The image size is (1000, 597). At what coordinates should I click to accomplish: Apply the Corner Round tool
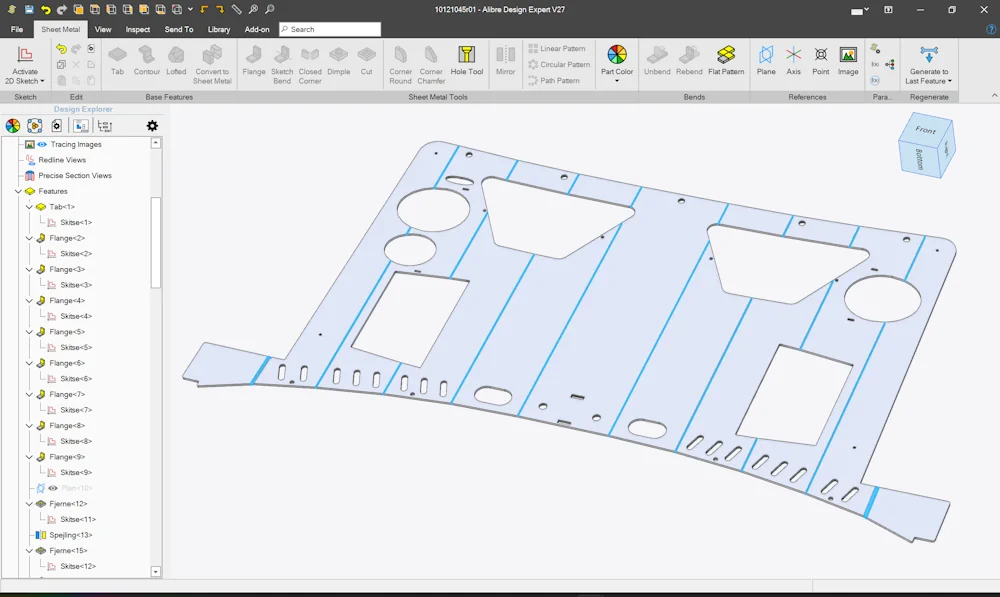click(401, 64)
